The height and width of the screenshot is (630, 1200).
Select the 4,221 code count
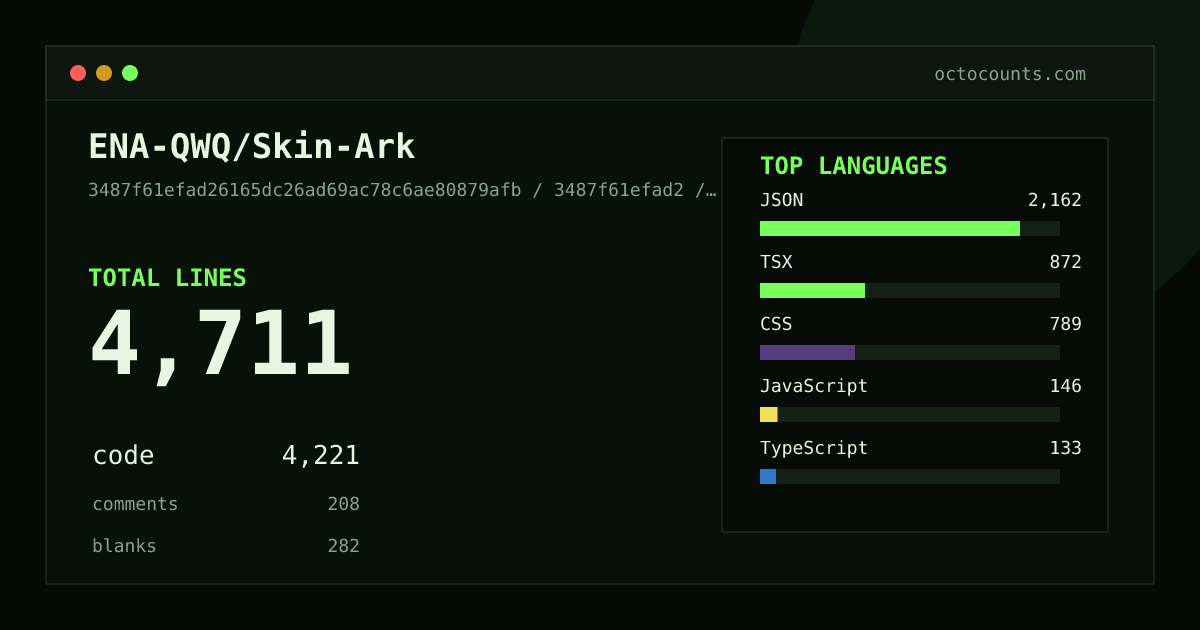[320, 456]
